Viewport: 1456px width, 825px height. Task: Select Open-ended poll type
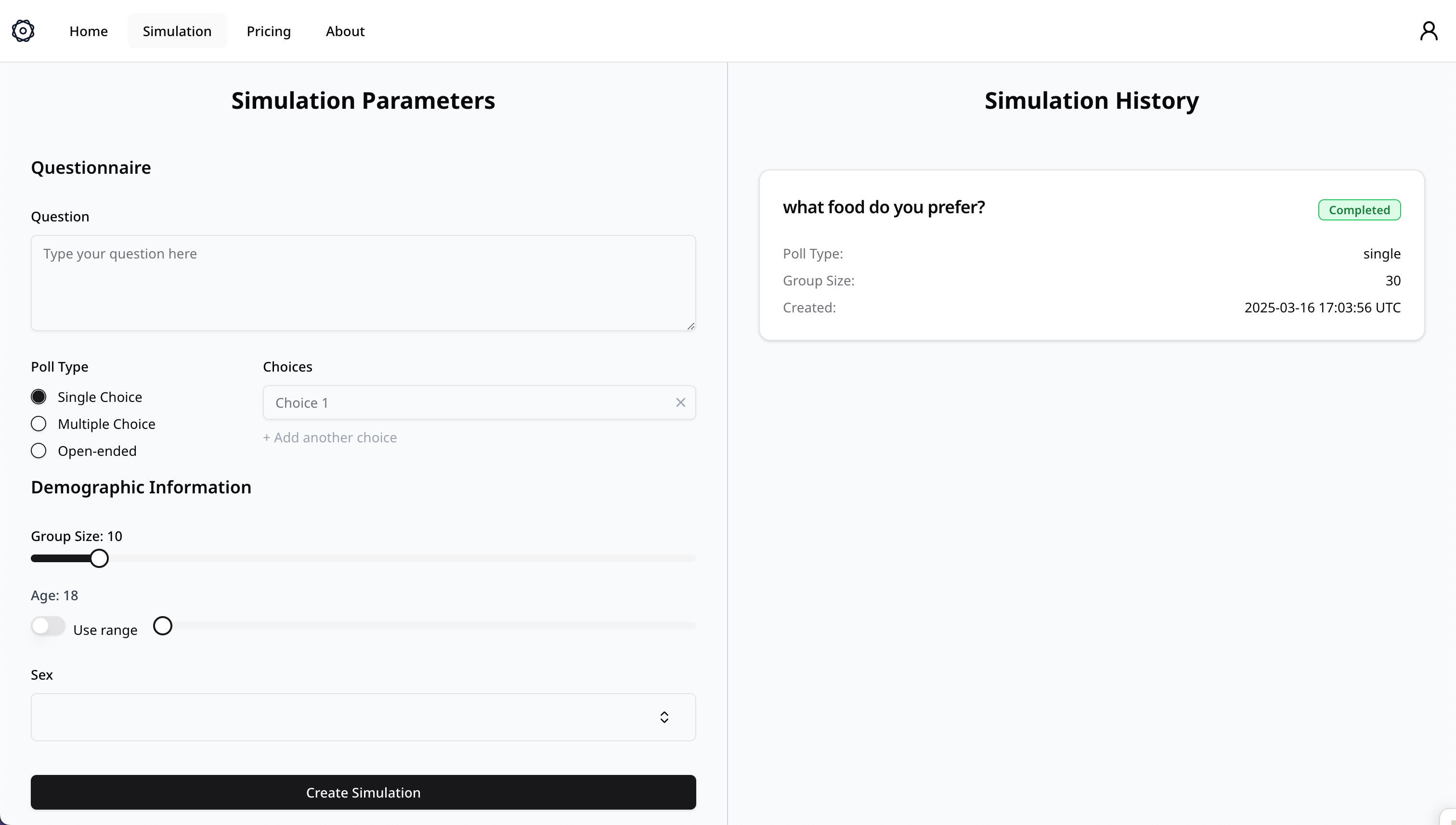coord(39,451)
